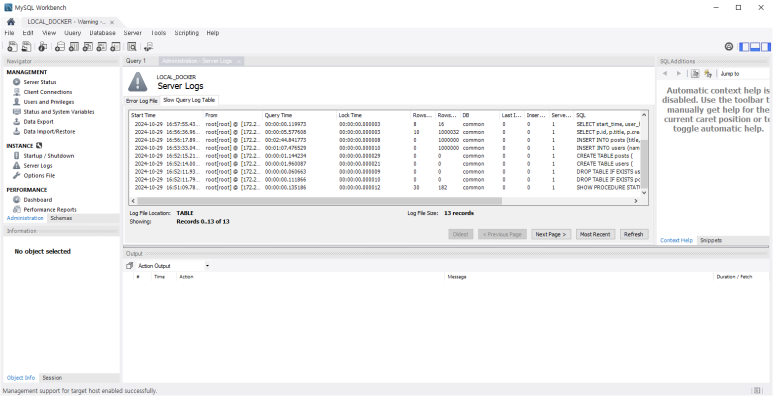This screenshot has height=396, width=773.
Task: Open the Server menu
Action: (133, 33)
